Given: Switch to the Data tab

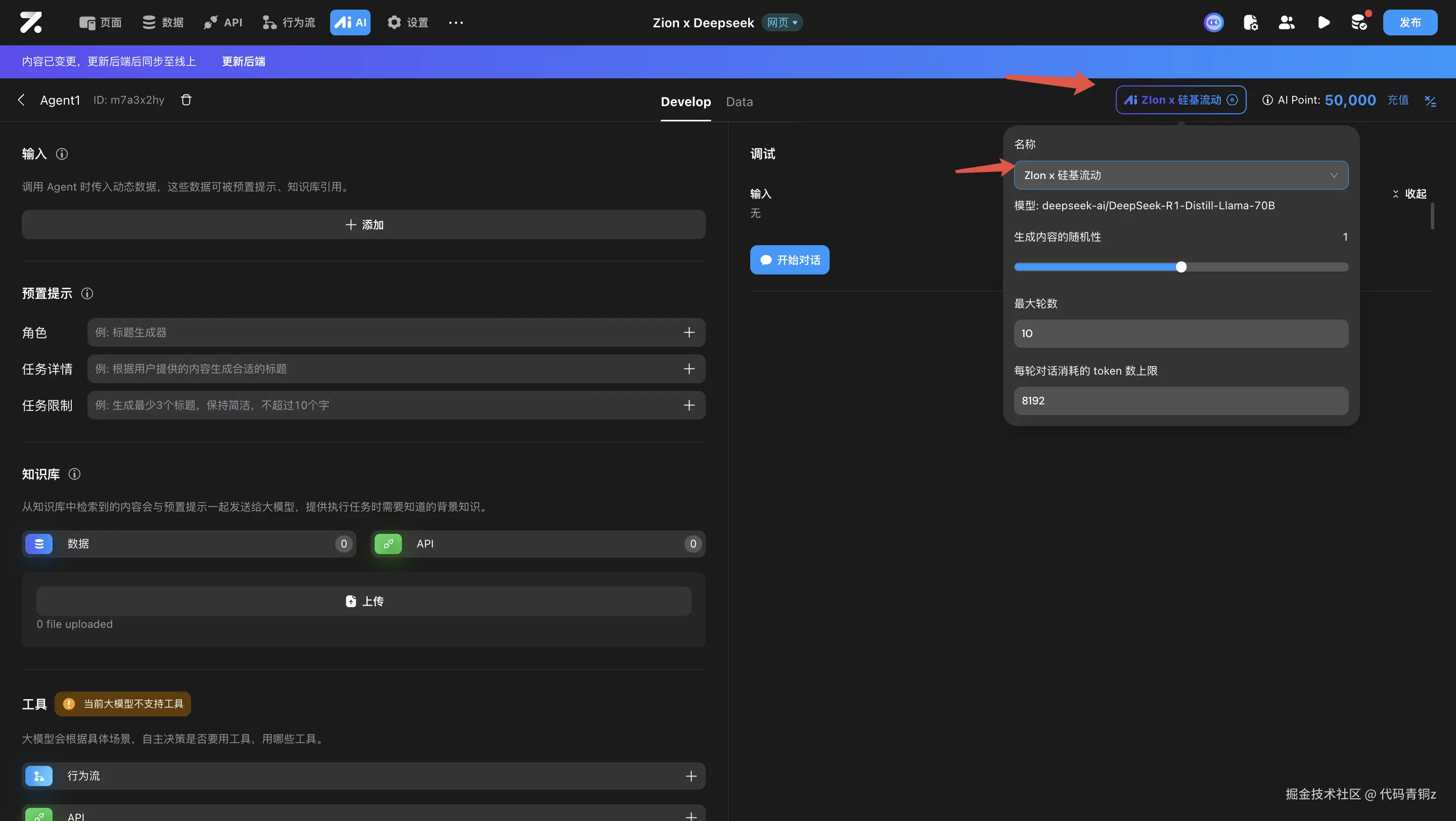Looking at the screenshot, I should click(739, 102).
